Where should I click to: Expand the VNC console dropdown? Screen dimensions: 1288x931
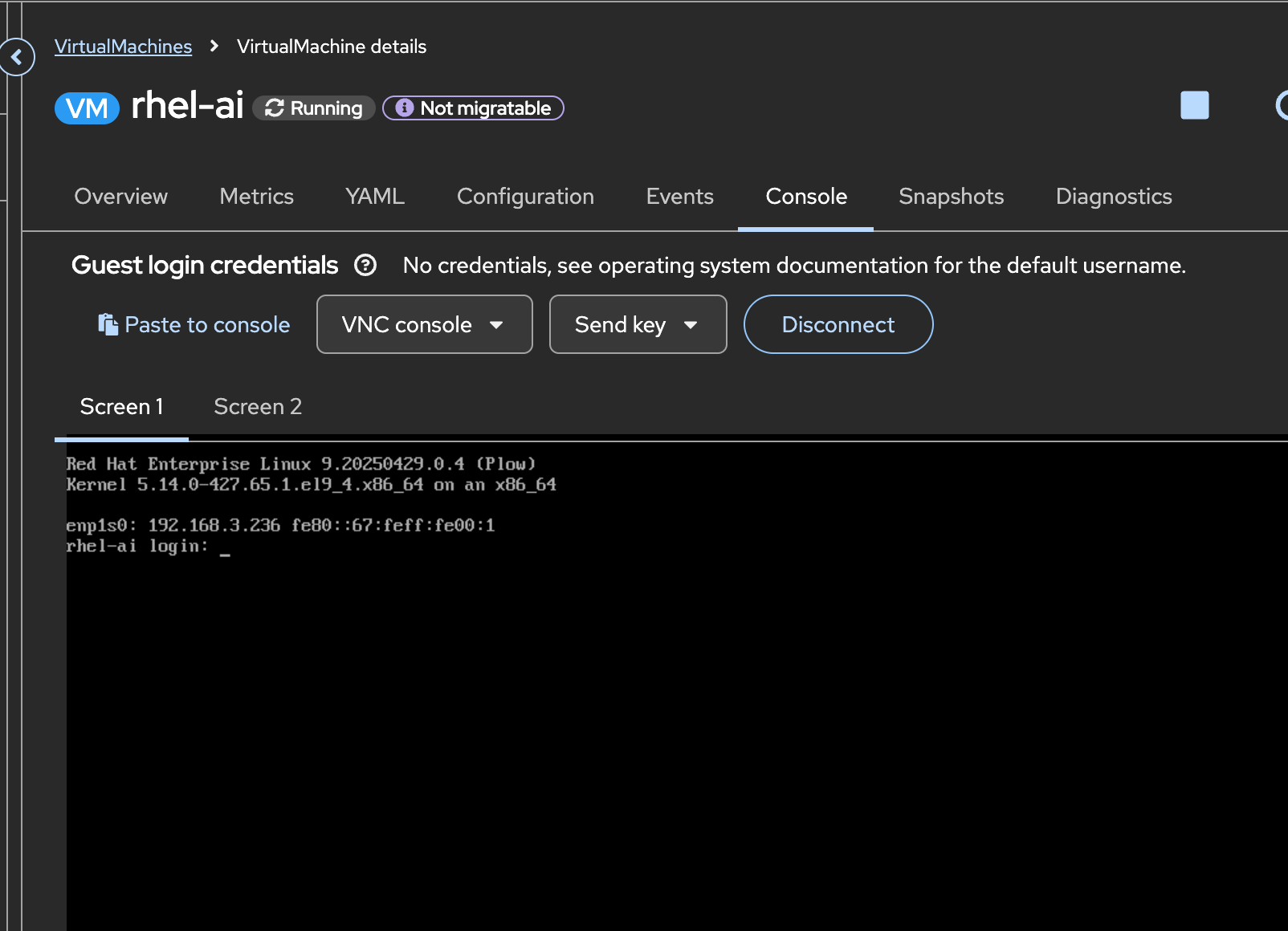(425, 324)
